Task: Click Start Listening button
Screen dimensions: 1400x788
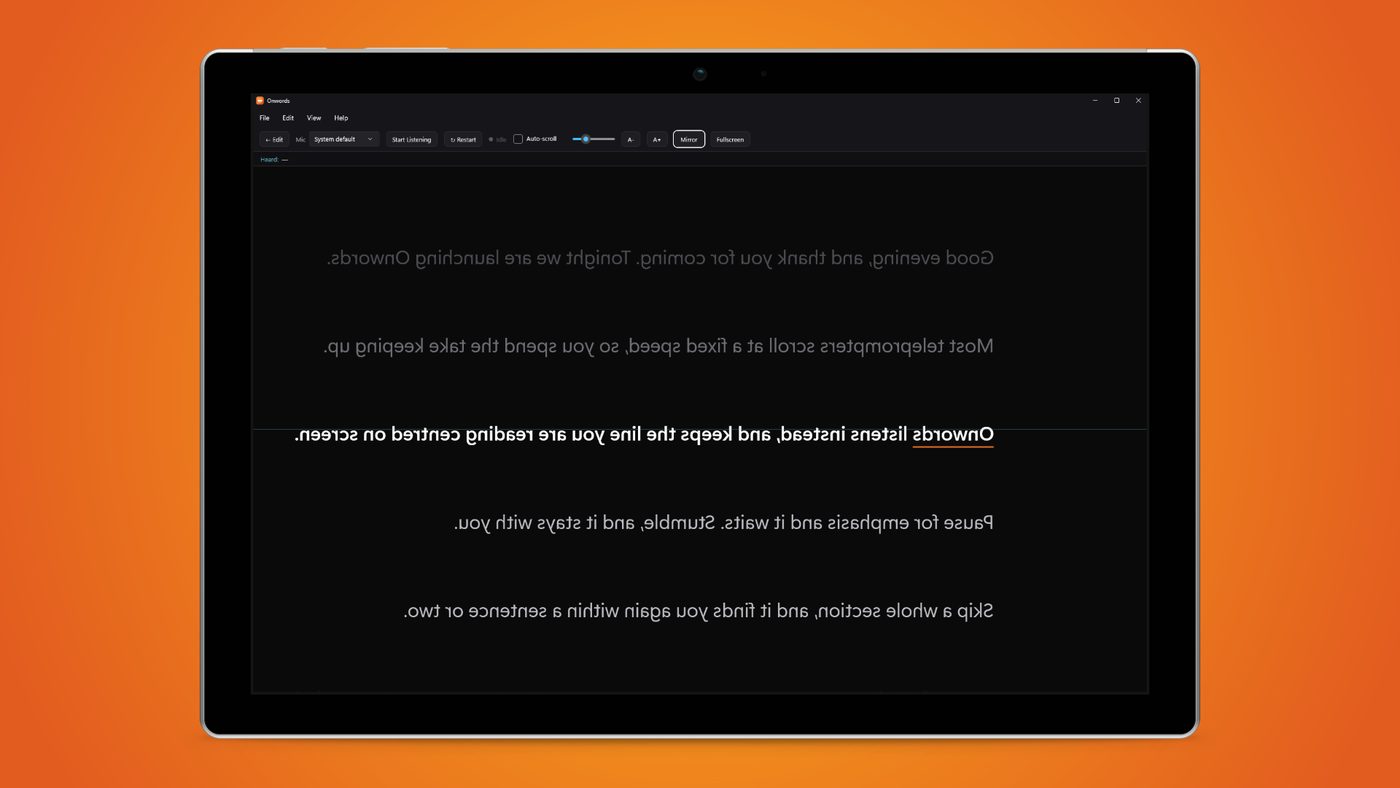Action: tap(412, 139)
